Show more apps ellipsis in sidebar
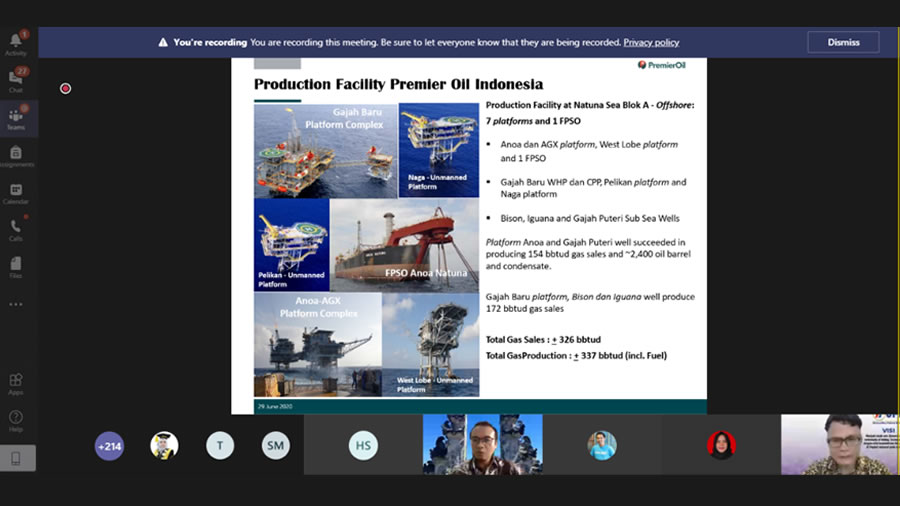 point(15,304)
